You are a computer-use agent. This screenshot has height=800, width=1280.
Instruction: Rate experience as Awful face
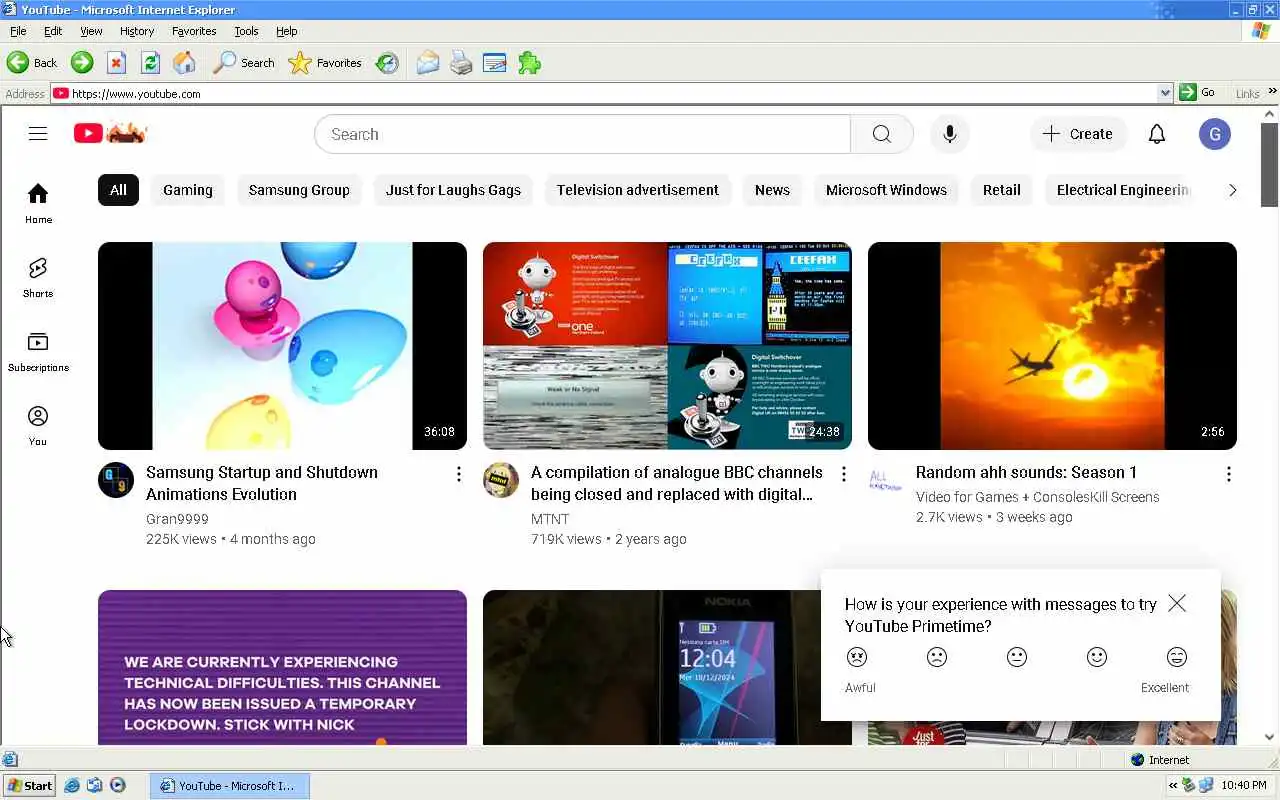[x=857, y=657]
